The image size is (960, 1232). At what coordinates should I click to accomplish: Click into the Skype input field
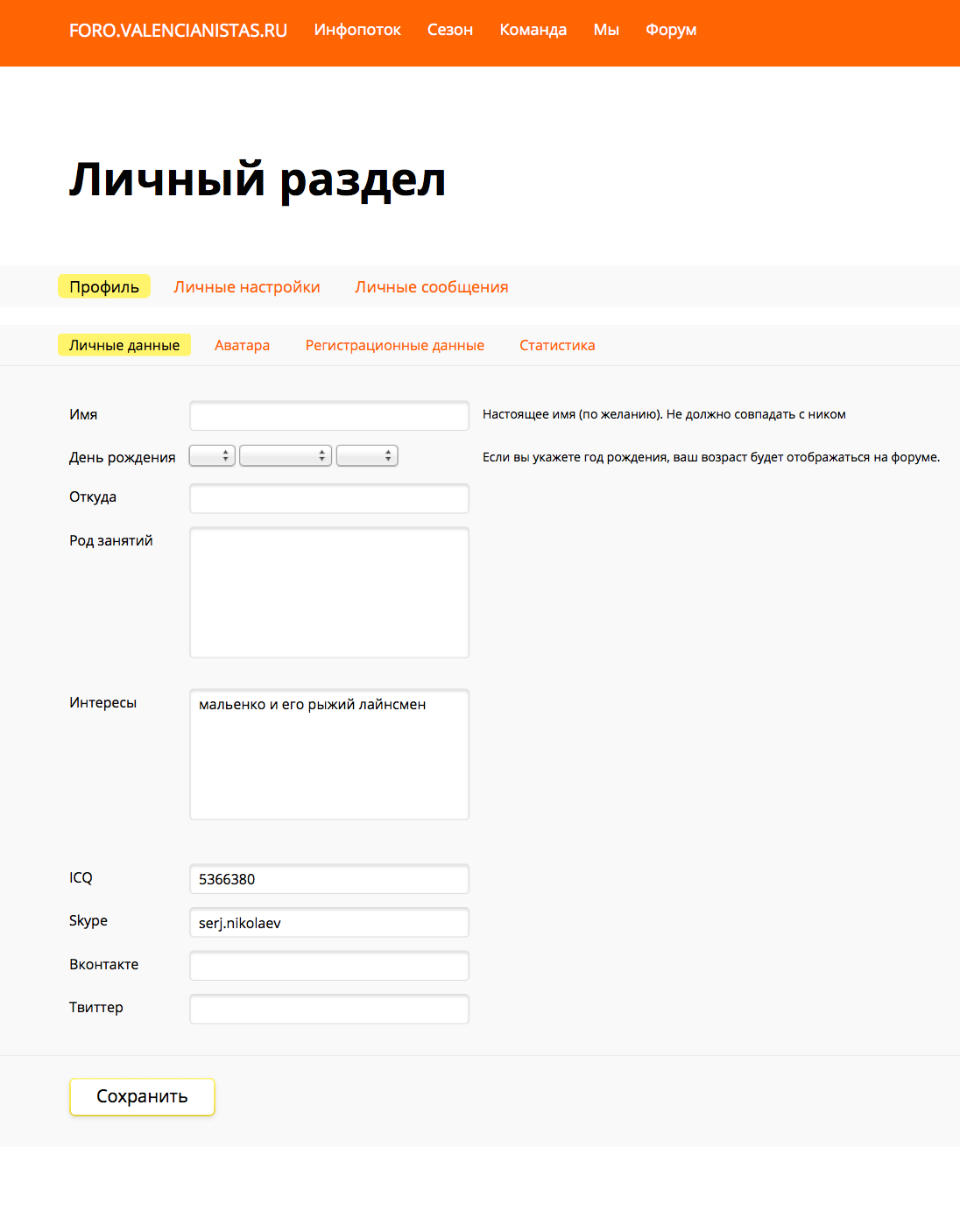click(329, 923)
